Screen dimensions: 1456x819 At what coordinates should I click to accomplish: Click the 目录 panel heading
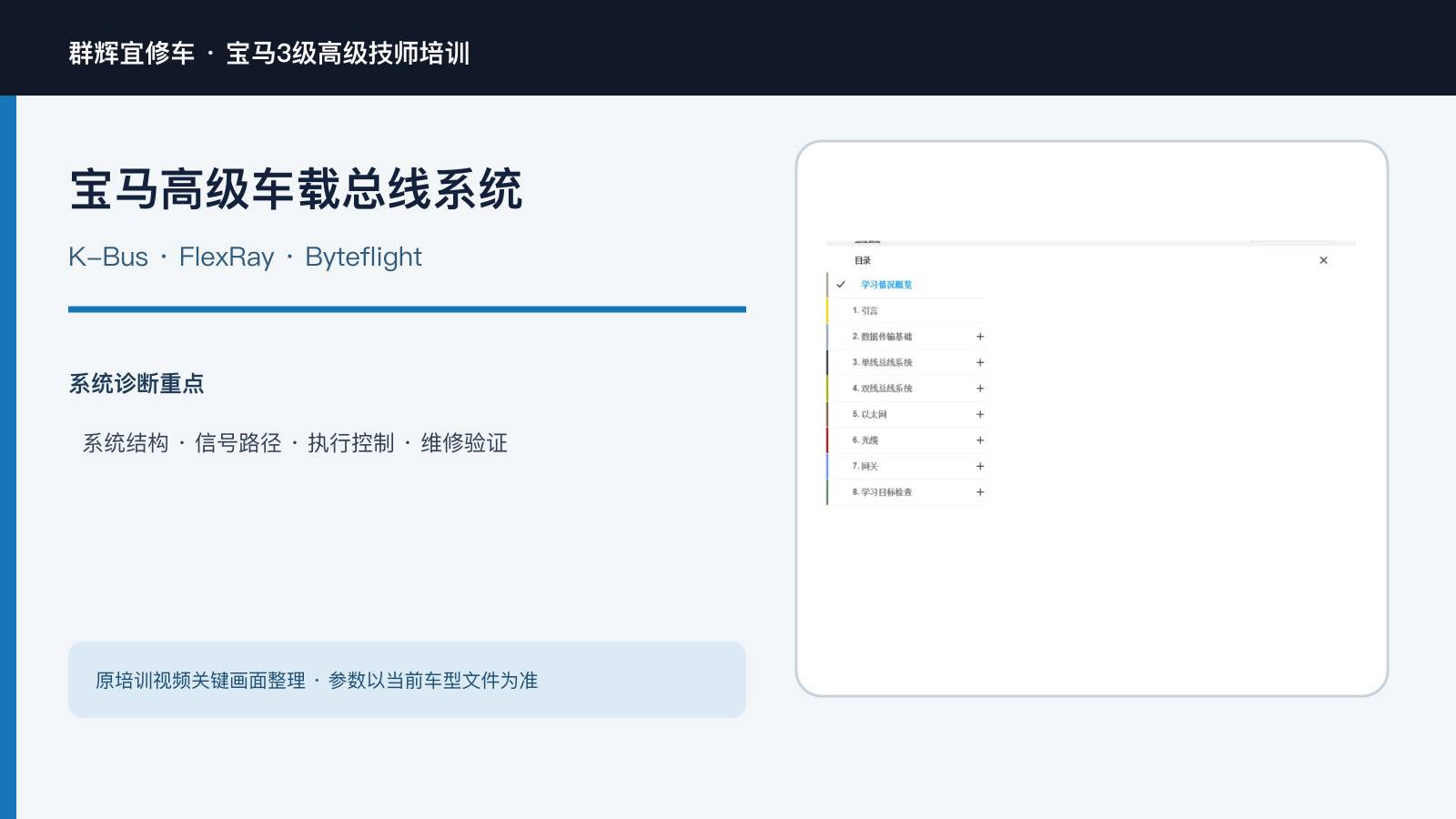pyautogui.click(x=863, y=260)
